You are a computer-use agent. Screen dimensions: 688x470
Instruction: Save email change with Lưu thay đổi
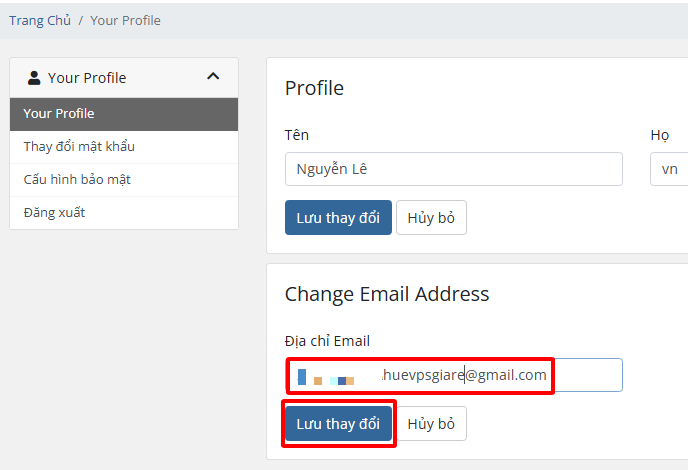[338, 423]
